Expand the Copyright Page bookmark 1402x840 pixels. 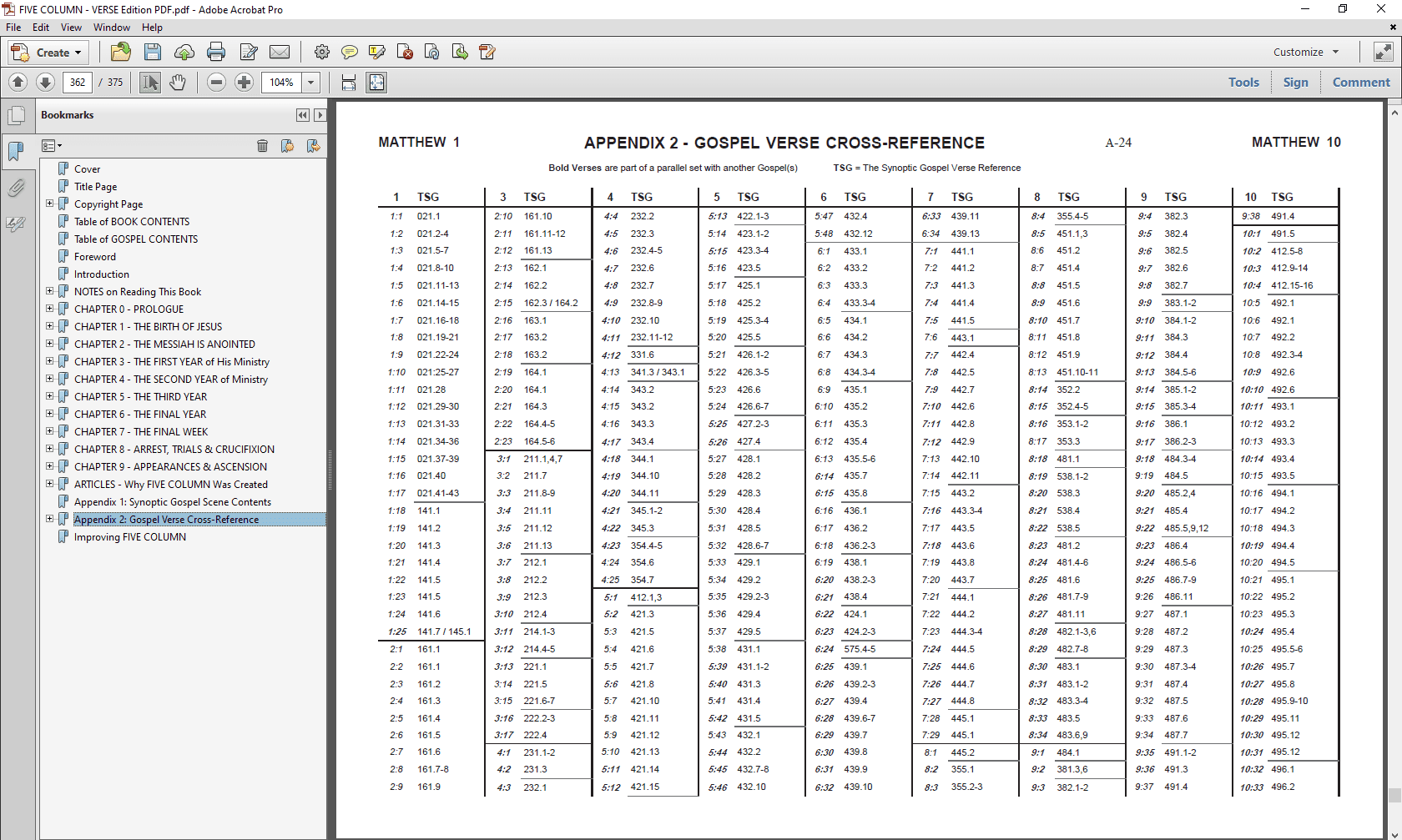point(49,204)
